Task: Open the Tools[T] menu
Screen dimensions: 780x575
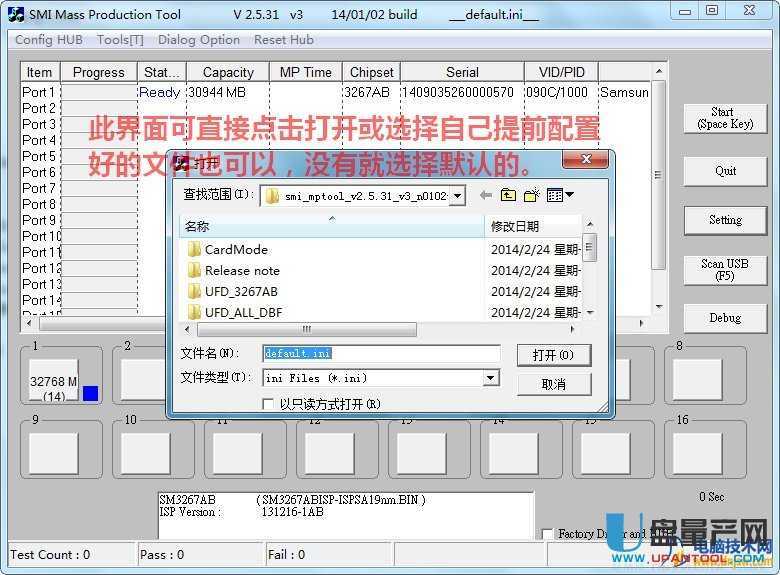Action: (120, 40)
